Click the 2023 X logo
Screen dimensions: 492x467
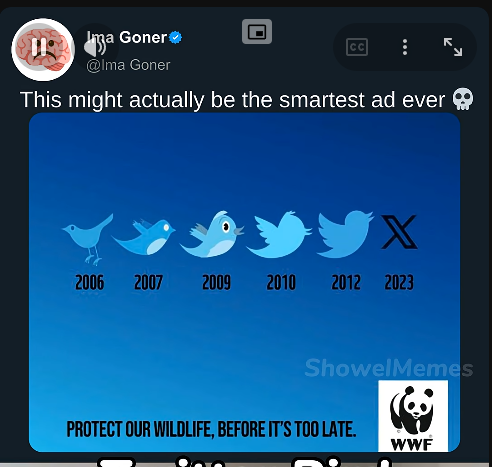399,232
